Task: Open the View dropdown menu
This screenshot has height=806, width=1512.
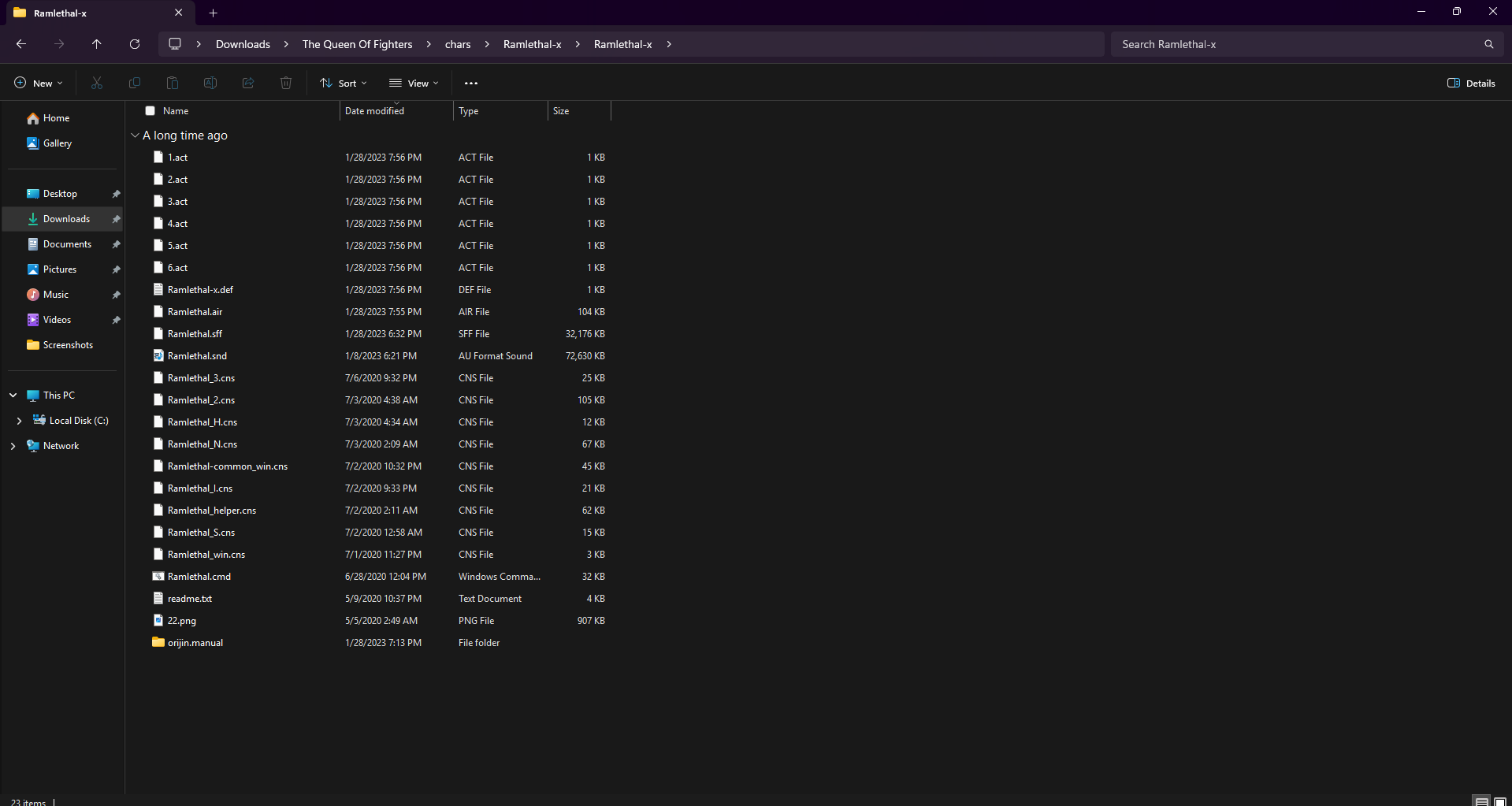Action: 414,83
